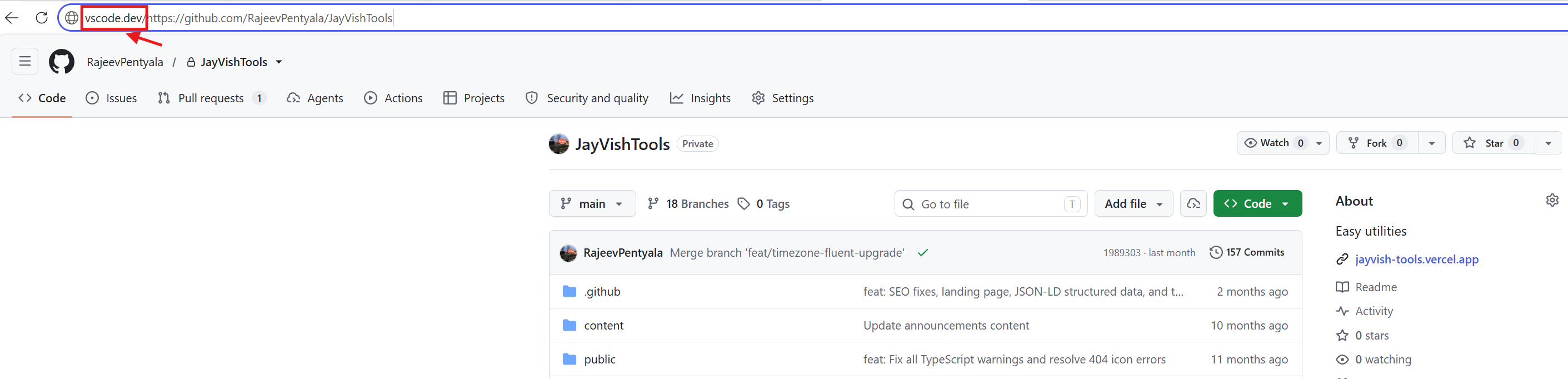1568x379 pixels.
Task: Open the 'Fix all TypeScript warnings' commit message
Action: (1014, 360)
